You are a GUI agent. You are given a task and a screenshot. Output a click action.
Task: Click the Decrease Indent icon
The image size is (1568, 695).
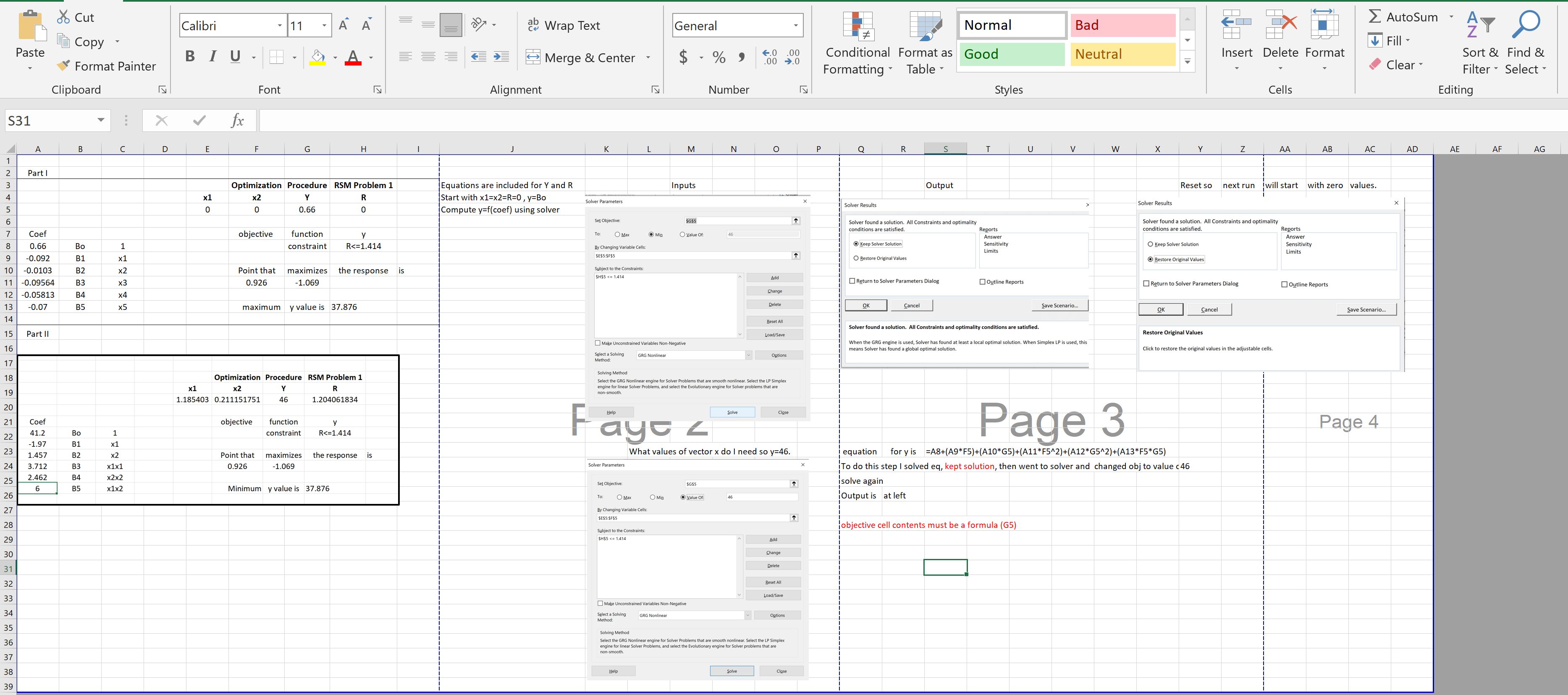478,57
